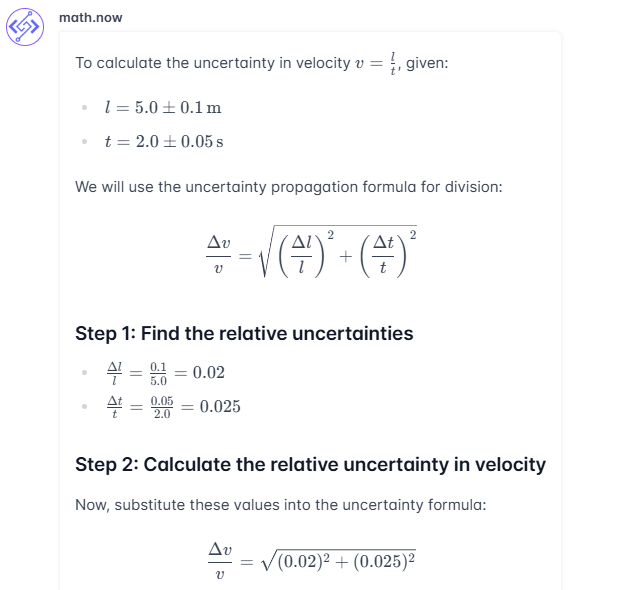Image resolution: width=624 pixels, height=590 pixels.
Task: Click the Δv/v fraction in the general formula
Action: 218,257
